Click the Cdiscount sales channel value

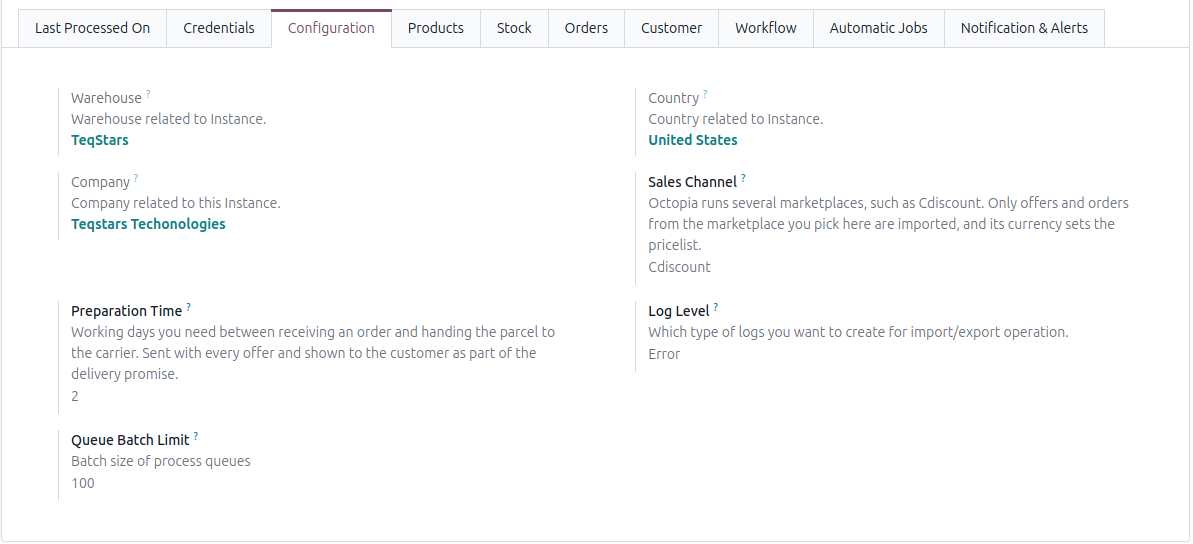tap(679, 267)
